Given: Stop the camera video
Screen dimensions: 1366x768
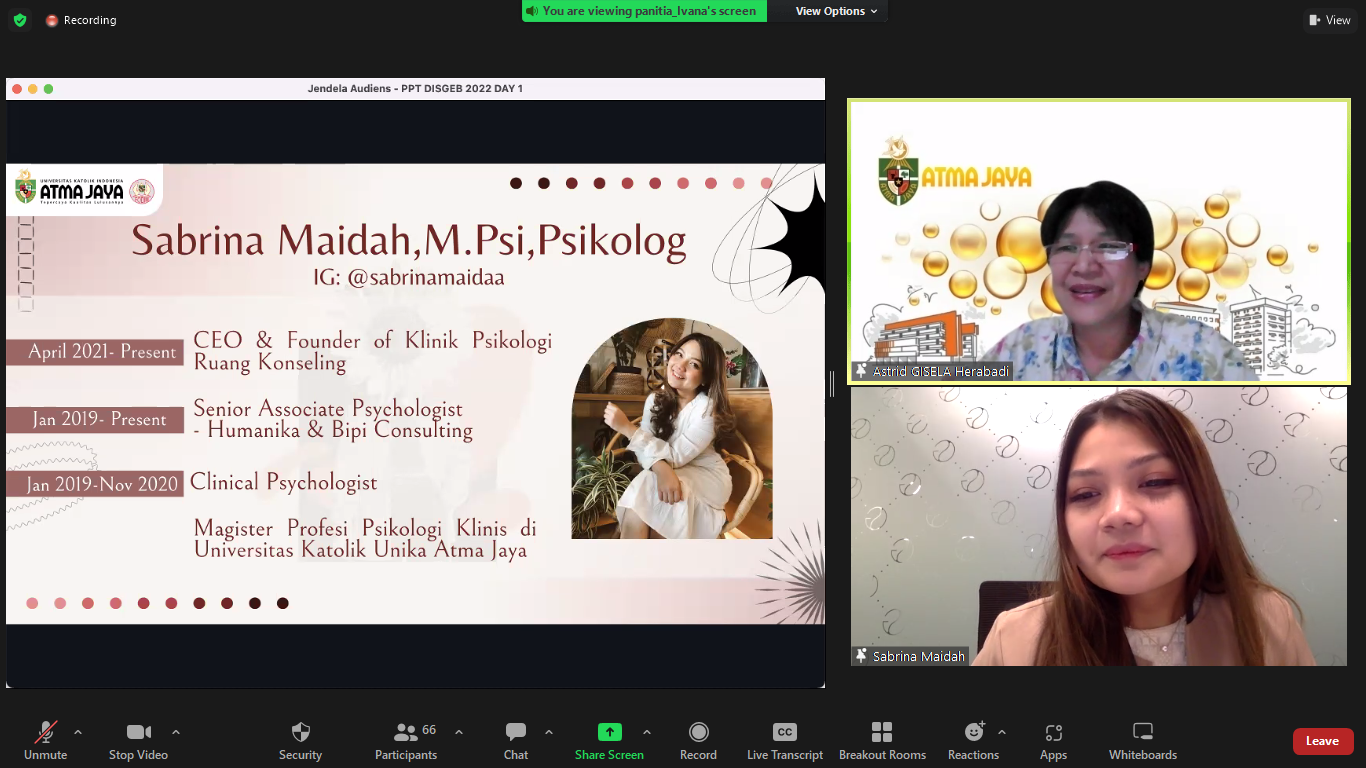Looking at the screenshot, I should [x=138, y=740].
